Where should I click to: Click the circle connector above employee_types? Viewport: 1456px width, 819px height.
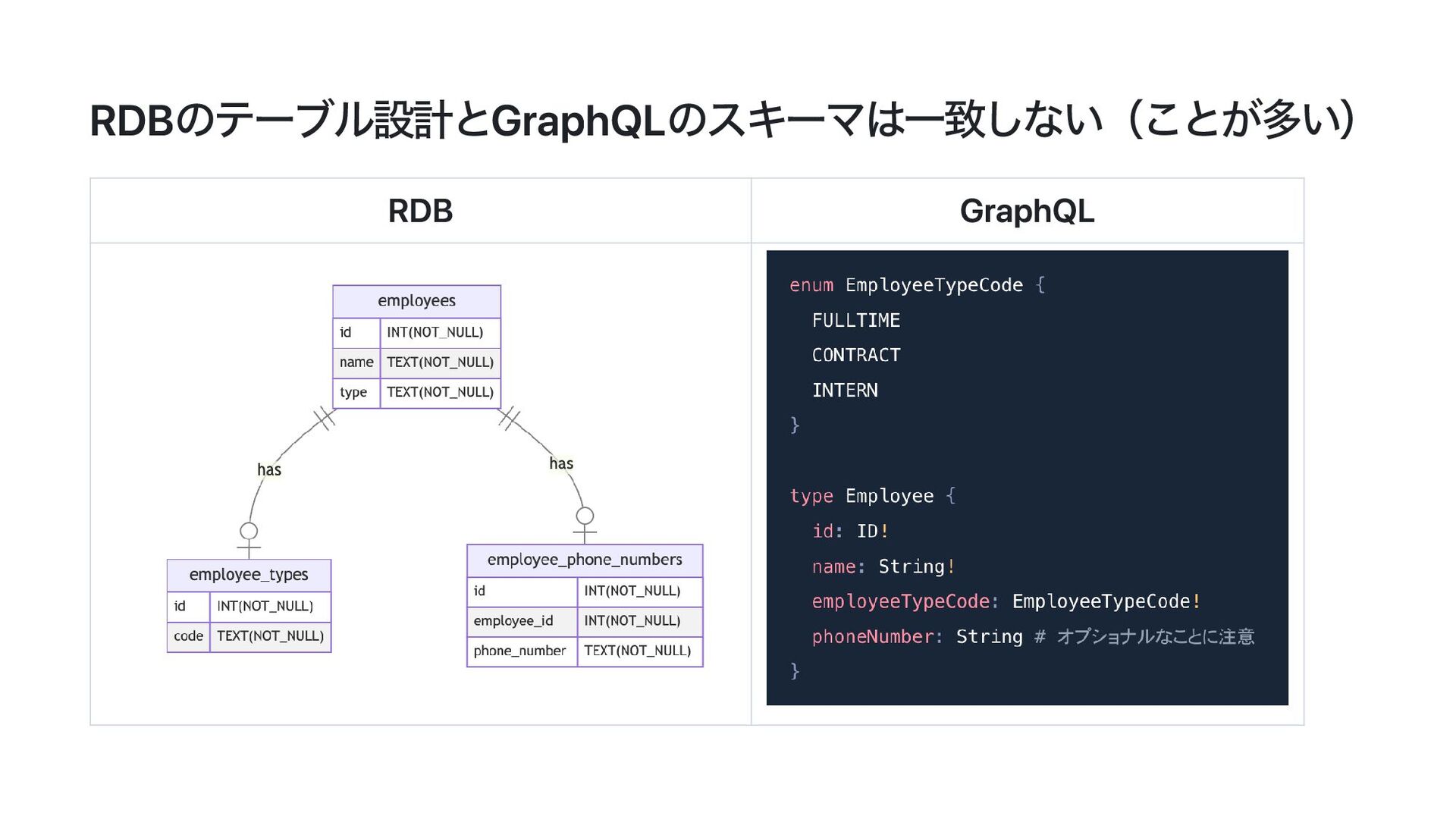249,531
